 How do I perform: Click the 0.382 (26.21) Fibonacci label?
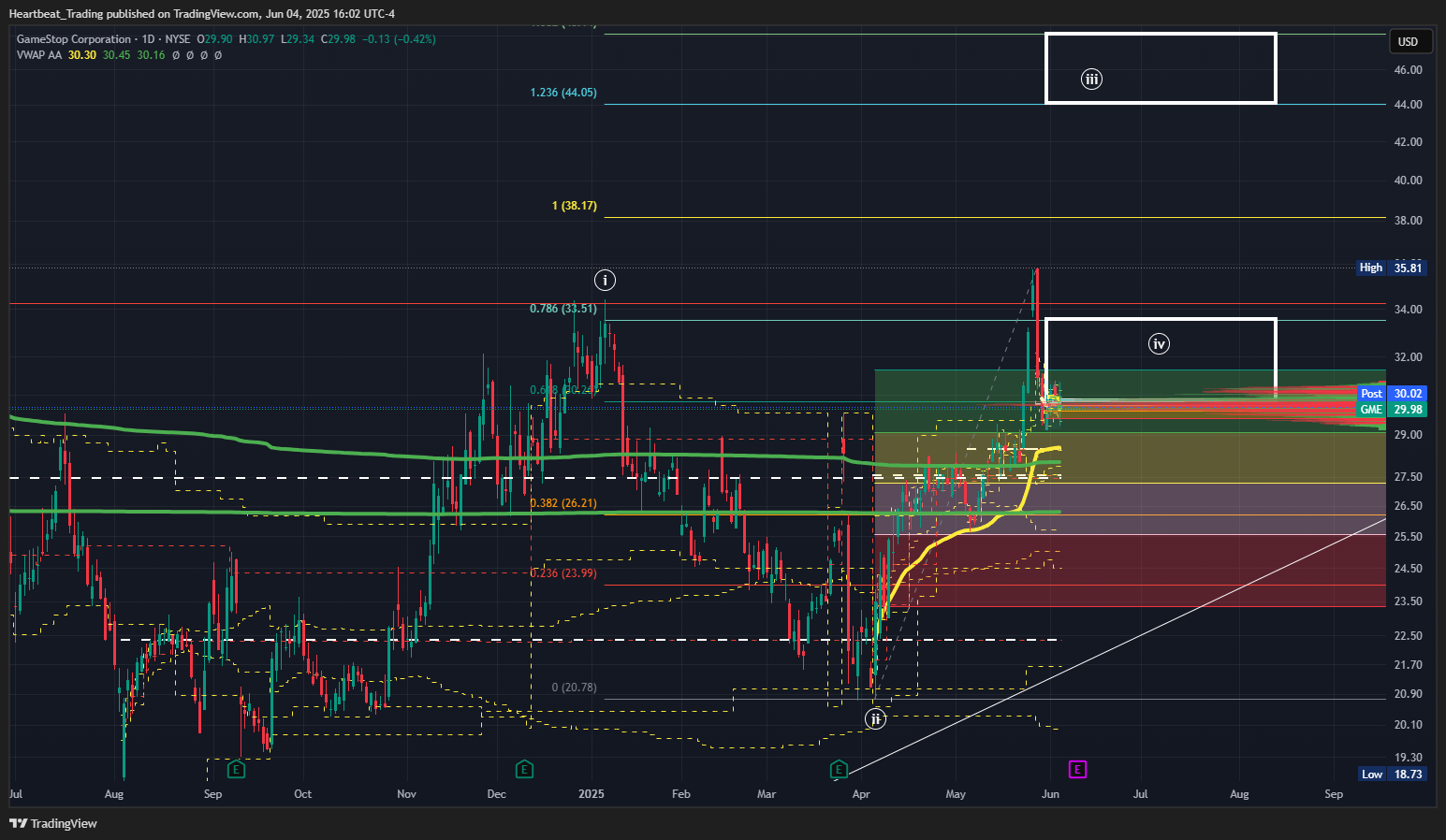pyautogui.click(x=563, y=503)
